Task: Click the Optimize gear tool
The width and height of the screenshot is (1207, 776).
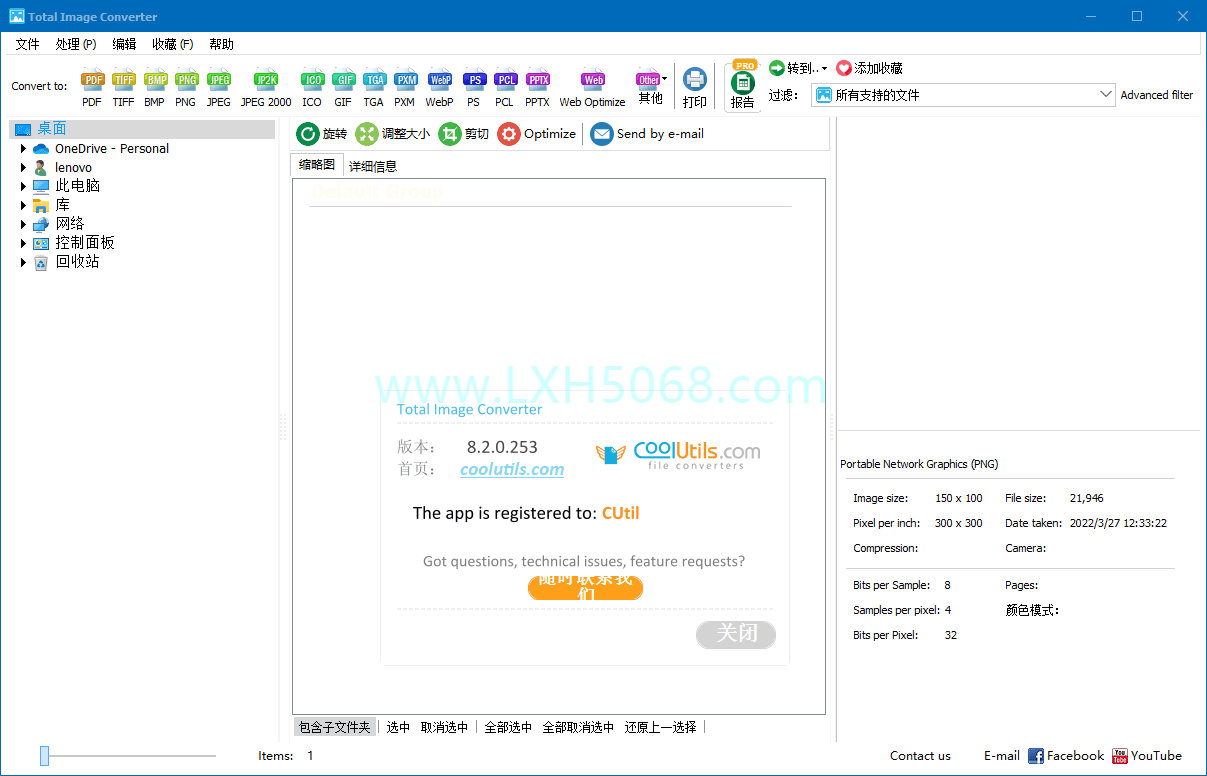Action: pyautogui.click(x=537, y=134)
